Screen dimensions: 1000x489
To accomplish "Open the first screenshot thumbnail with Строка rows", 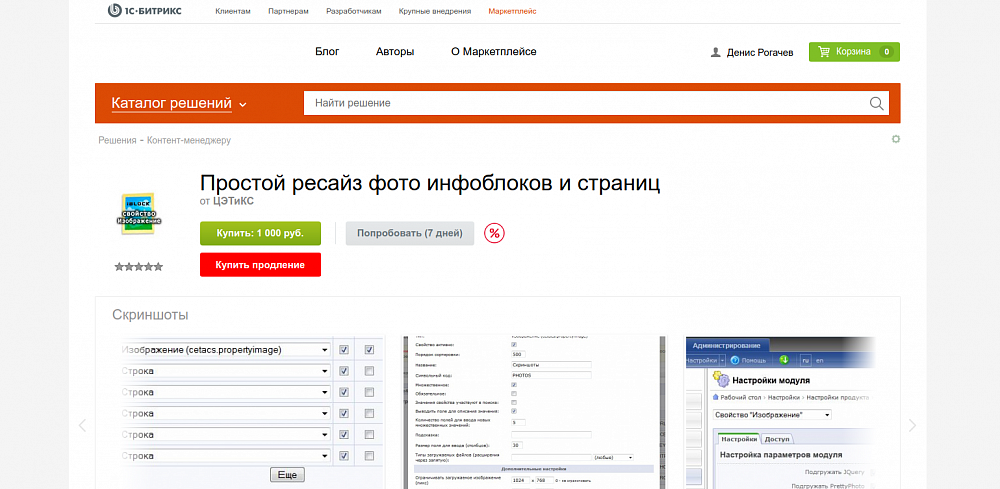I will tap(252, 412).
